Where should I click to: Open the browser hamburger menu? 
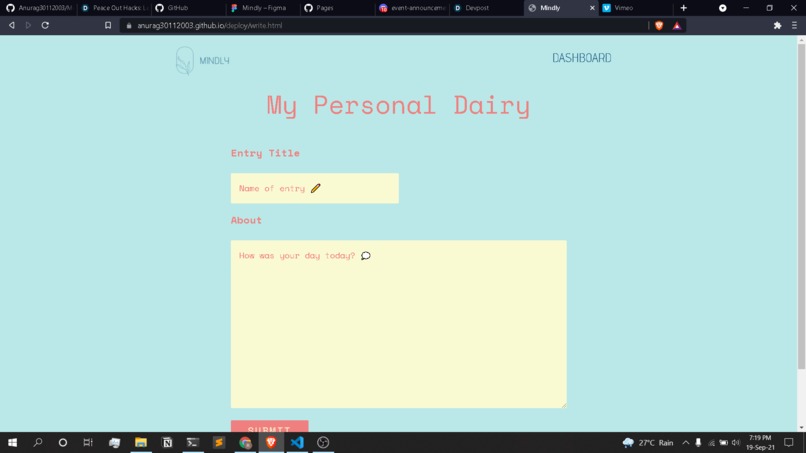[794, 25]
